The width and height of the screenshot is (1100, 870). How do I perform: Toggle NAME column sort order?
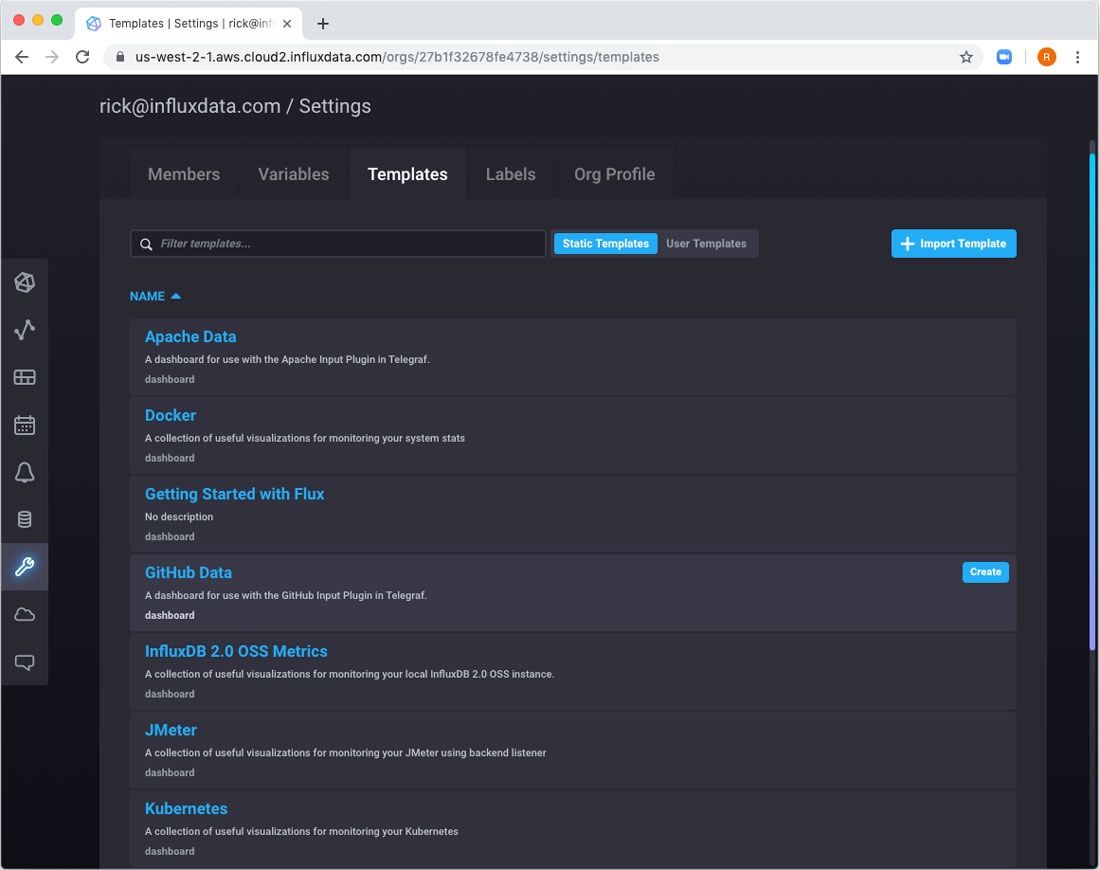click(155, 297)
